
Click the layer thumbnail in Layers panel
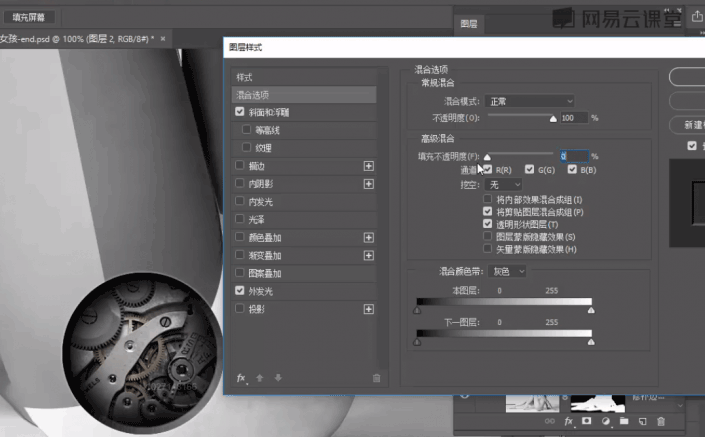click(532, 403)
